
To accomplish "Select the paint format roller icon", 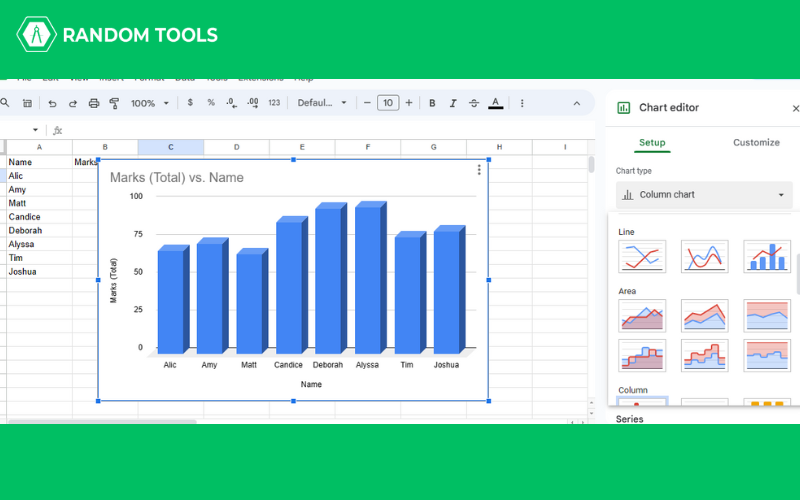I will (x=114, y=104).
